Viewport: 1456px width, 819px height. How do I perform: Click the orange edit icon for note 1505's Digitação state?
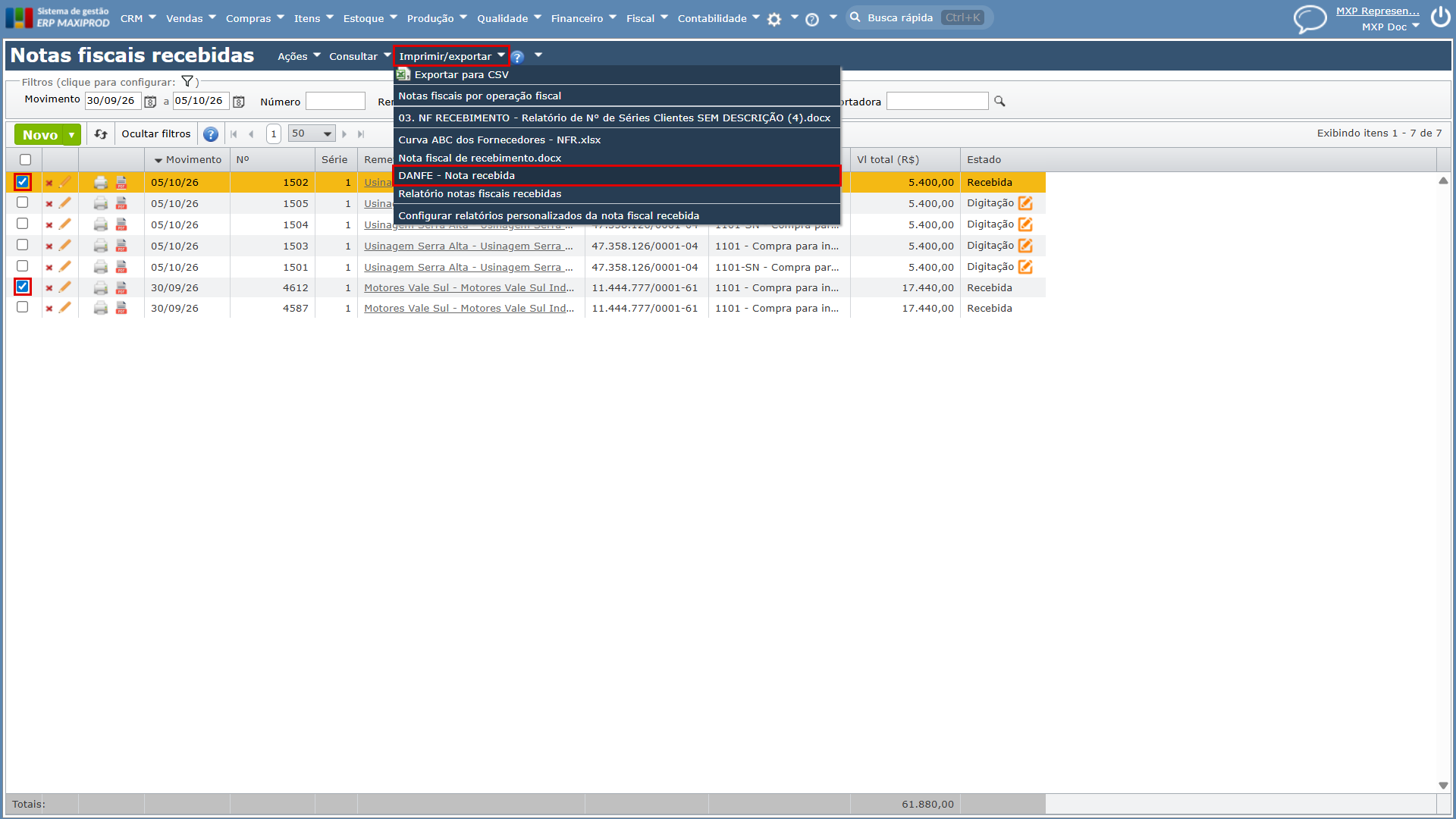coord(1025,203)
